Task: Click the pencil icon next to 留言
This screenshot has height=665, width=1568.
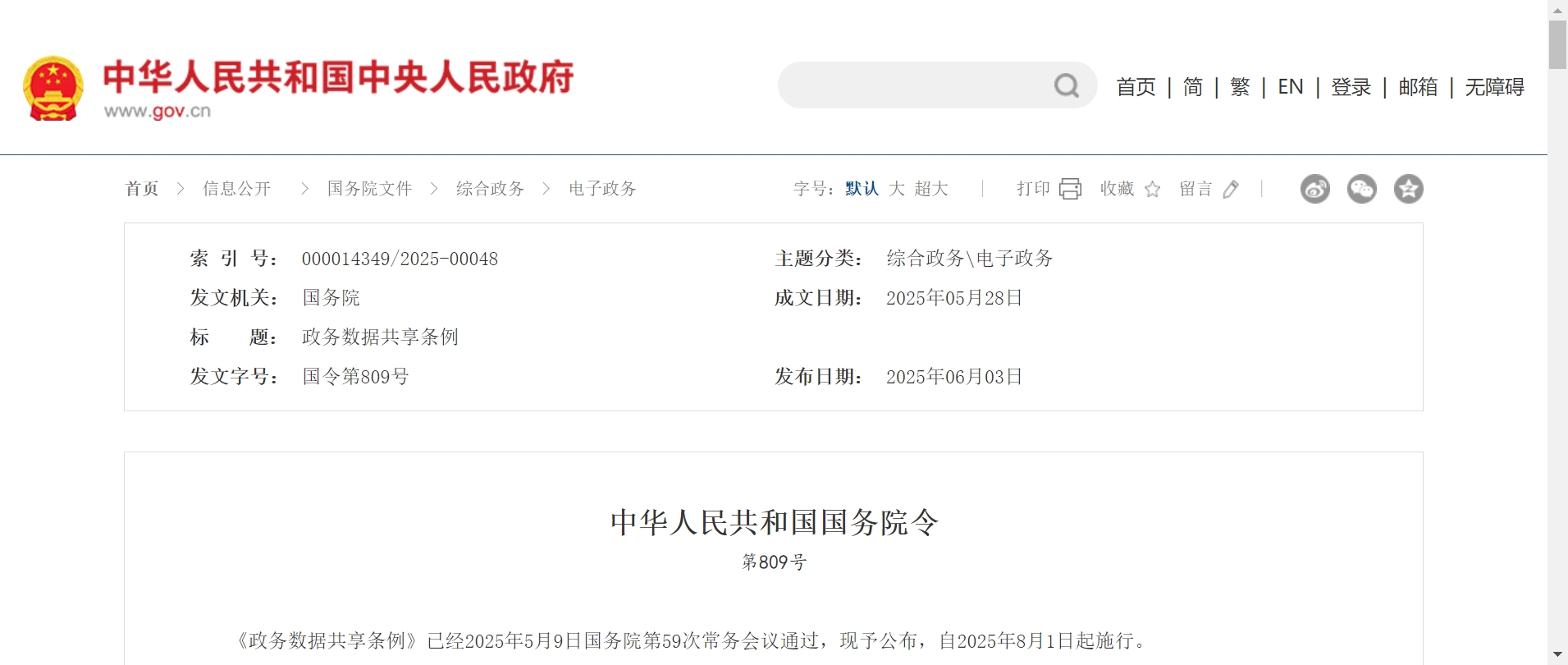Action: [x=1230, y=190]
